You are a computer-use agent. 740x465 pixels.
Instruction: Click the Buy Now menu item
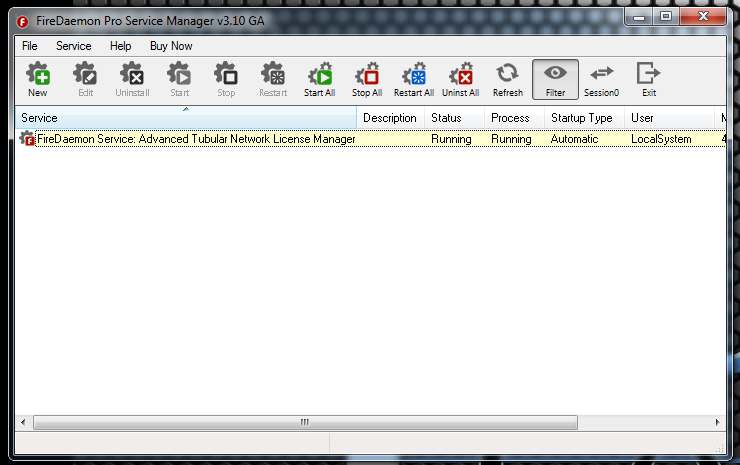pyautogui.click(x=171, y=46)
